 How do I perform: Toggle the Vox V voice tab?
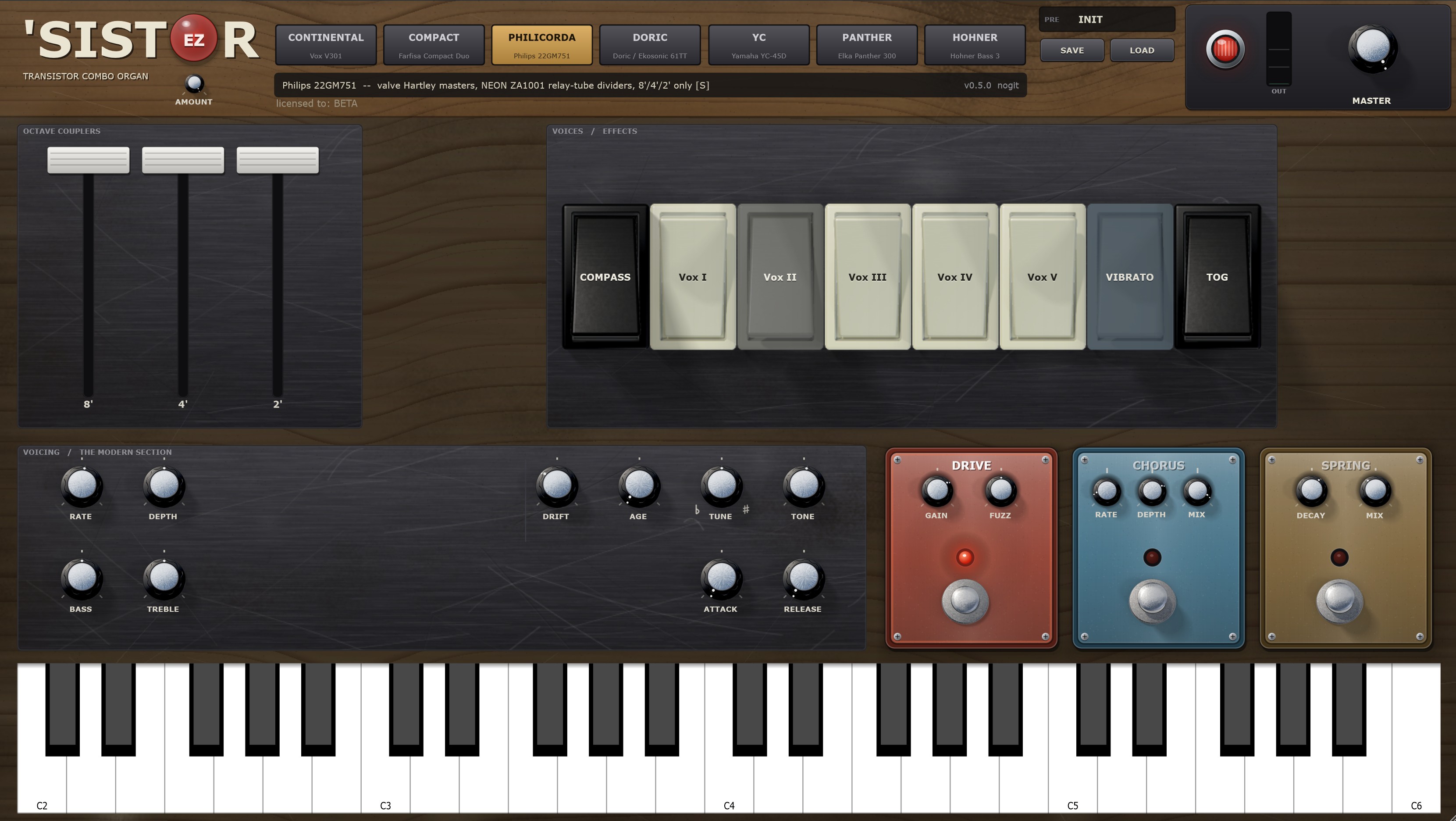pos(1042,276)
